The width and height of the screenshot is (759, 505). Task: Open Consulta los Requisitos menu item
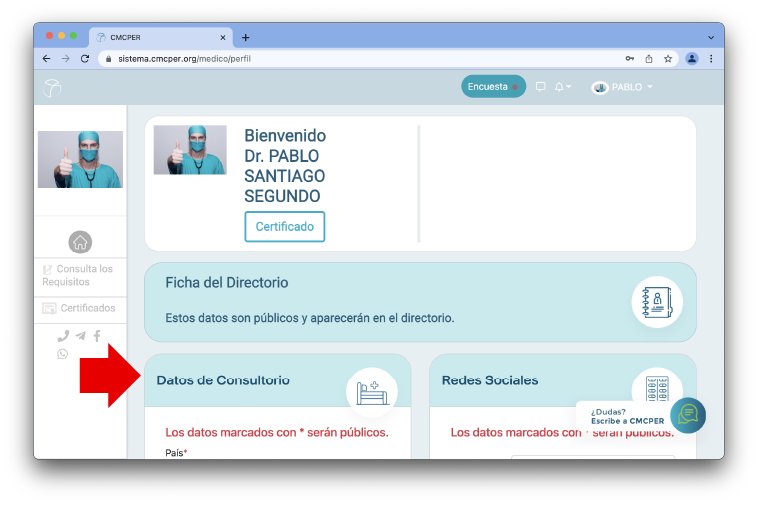(78, 275)
